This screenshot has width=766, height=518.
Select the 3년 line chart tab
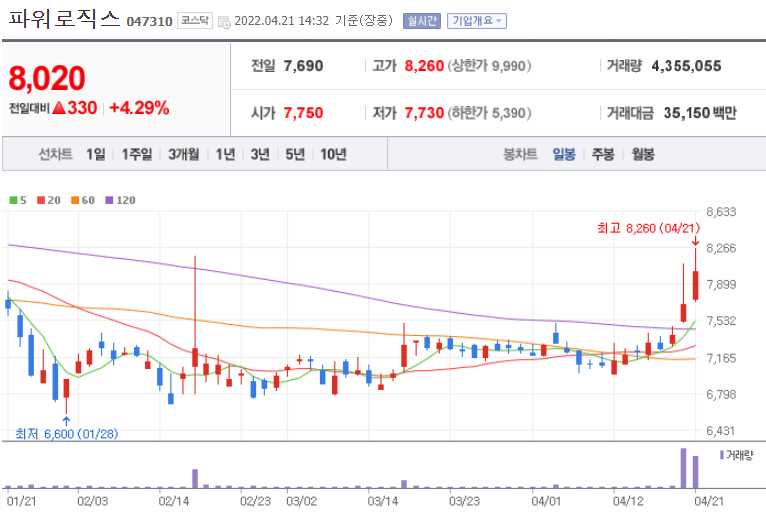260,154
